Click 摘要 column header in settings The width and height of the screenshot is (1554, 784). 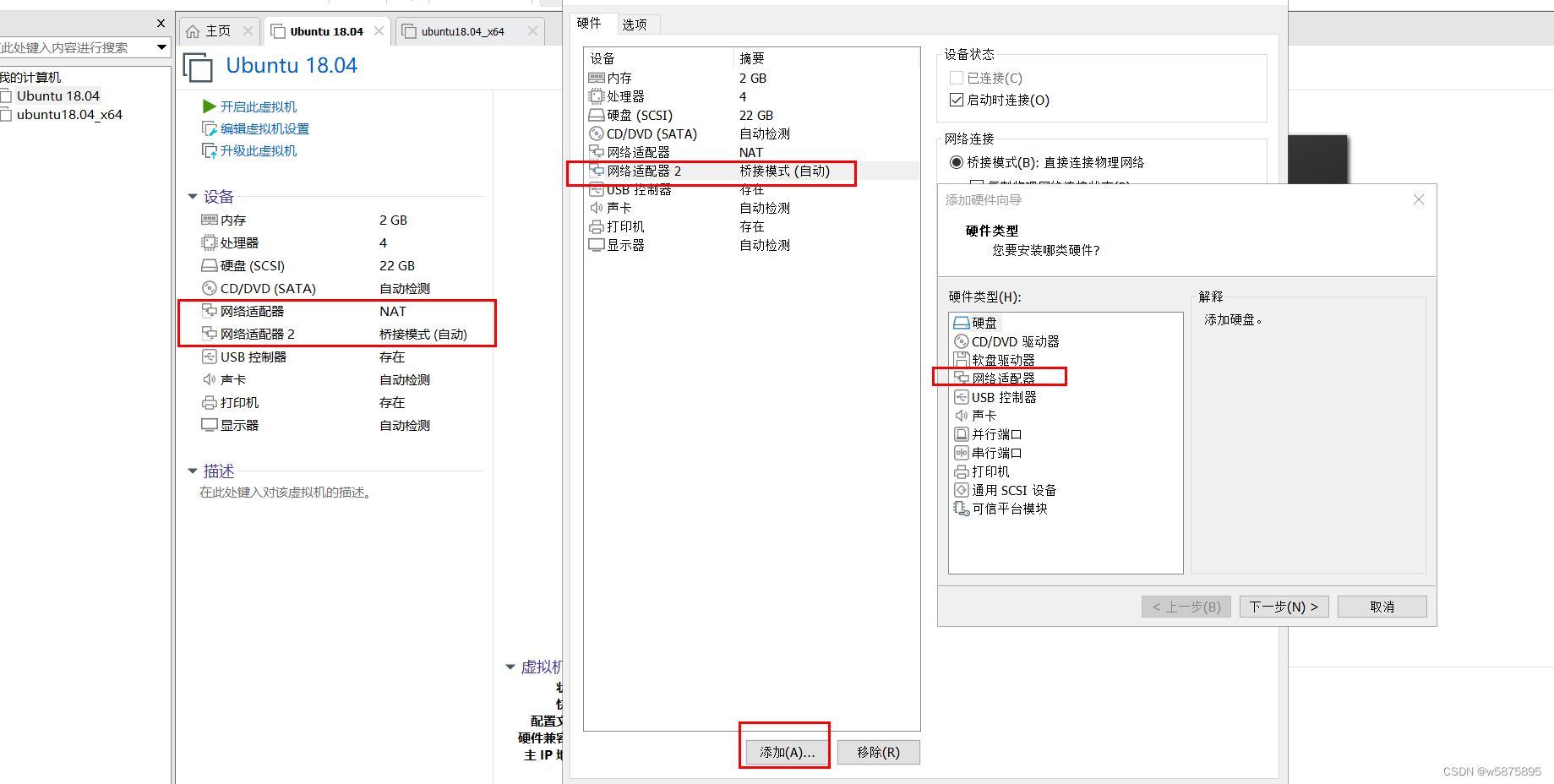tap(826, 58)
